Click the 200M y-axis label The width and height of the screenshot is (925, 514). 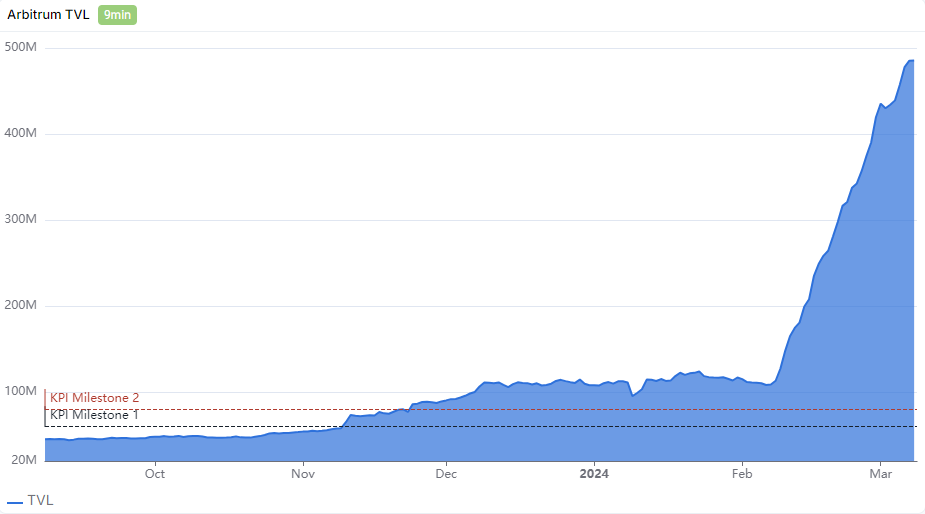(x=21, y=305)
